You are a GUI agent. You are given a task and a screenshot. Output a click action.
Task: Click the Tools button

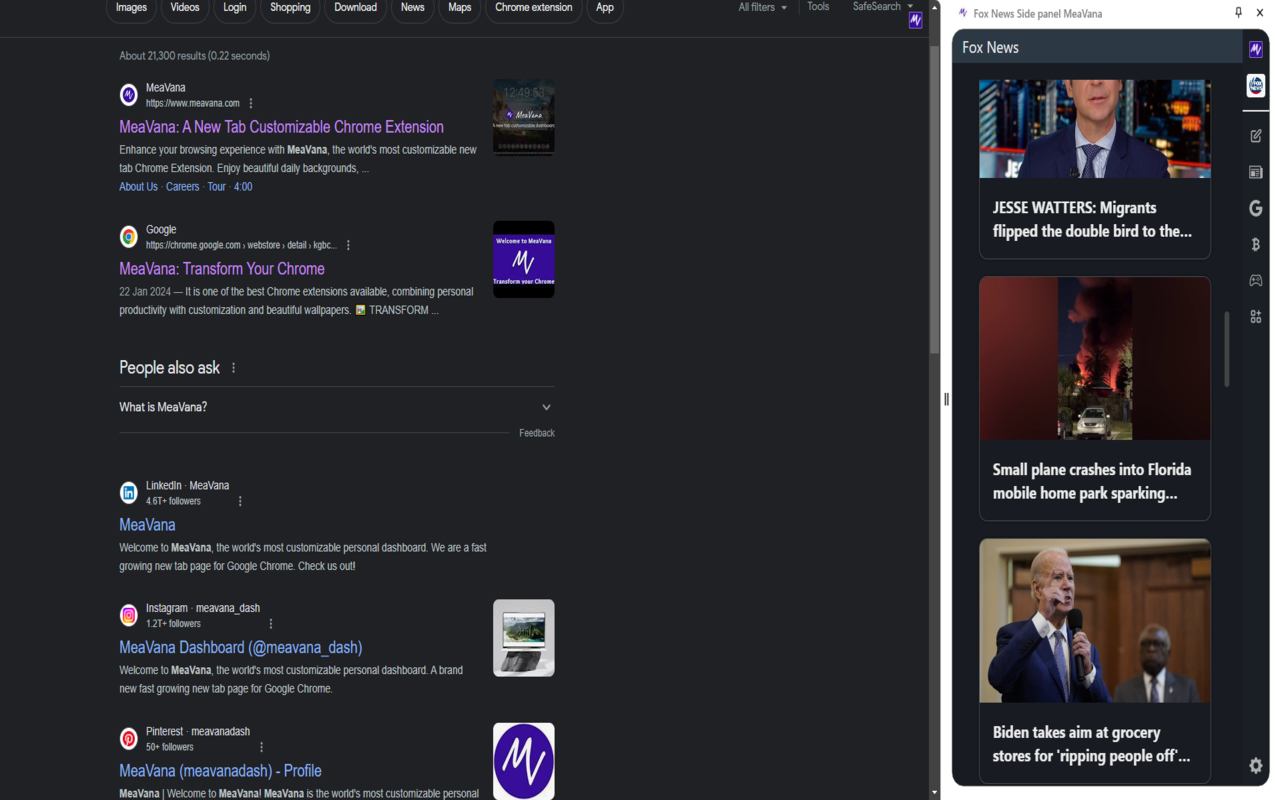tap(818, 7)
